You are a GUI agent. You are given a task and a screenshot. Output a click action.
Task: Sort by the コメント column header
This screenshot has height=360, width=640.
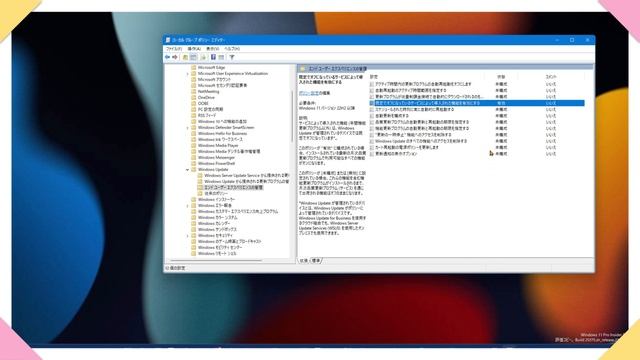(551, 77)
